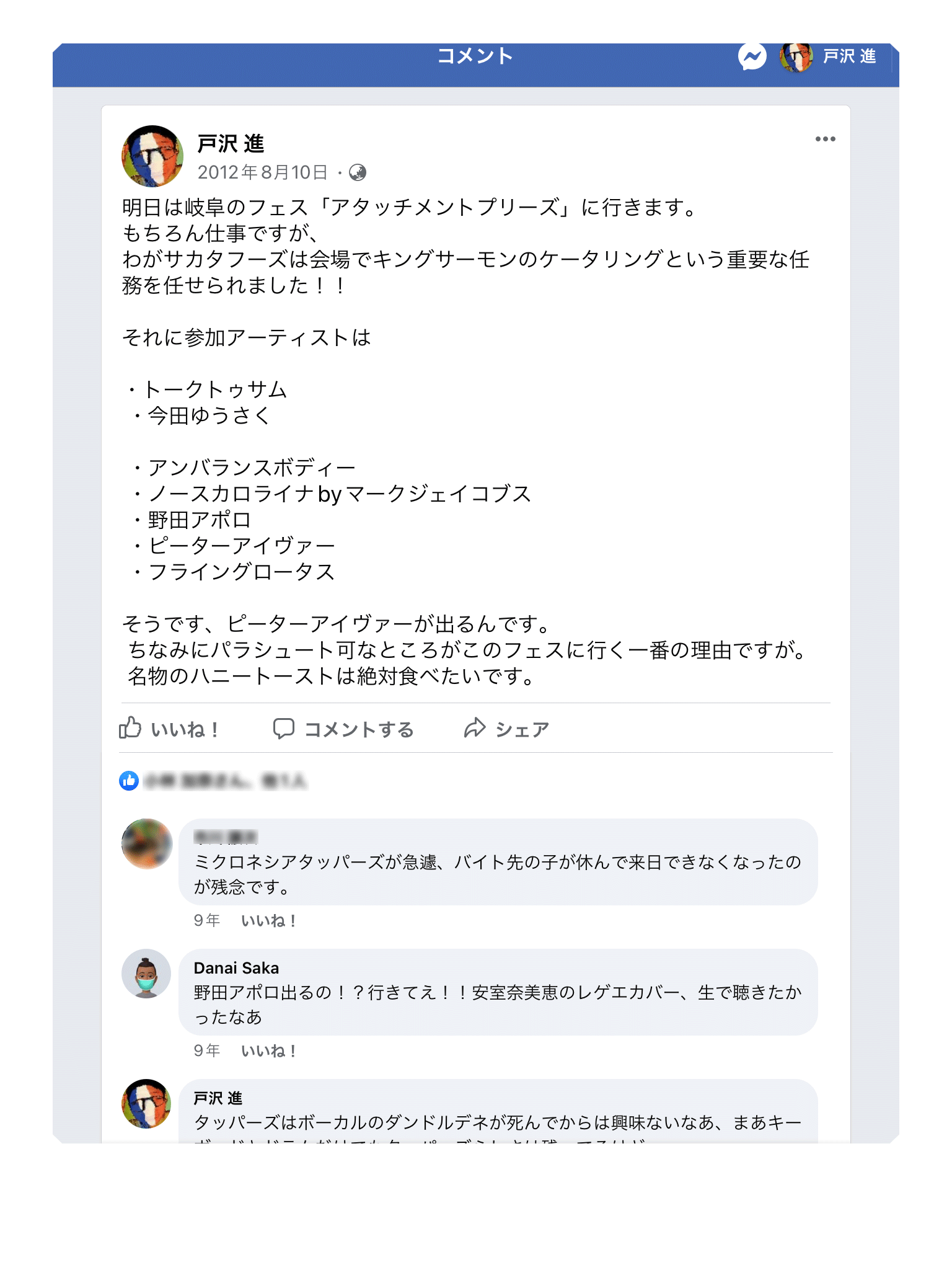Open the three-dot post options menu
Screen dimensions: 952x1270
pyautogui.click(x=825, y=139)
